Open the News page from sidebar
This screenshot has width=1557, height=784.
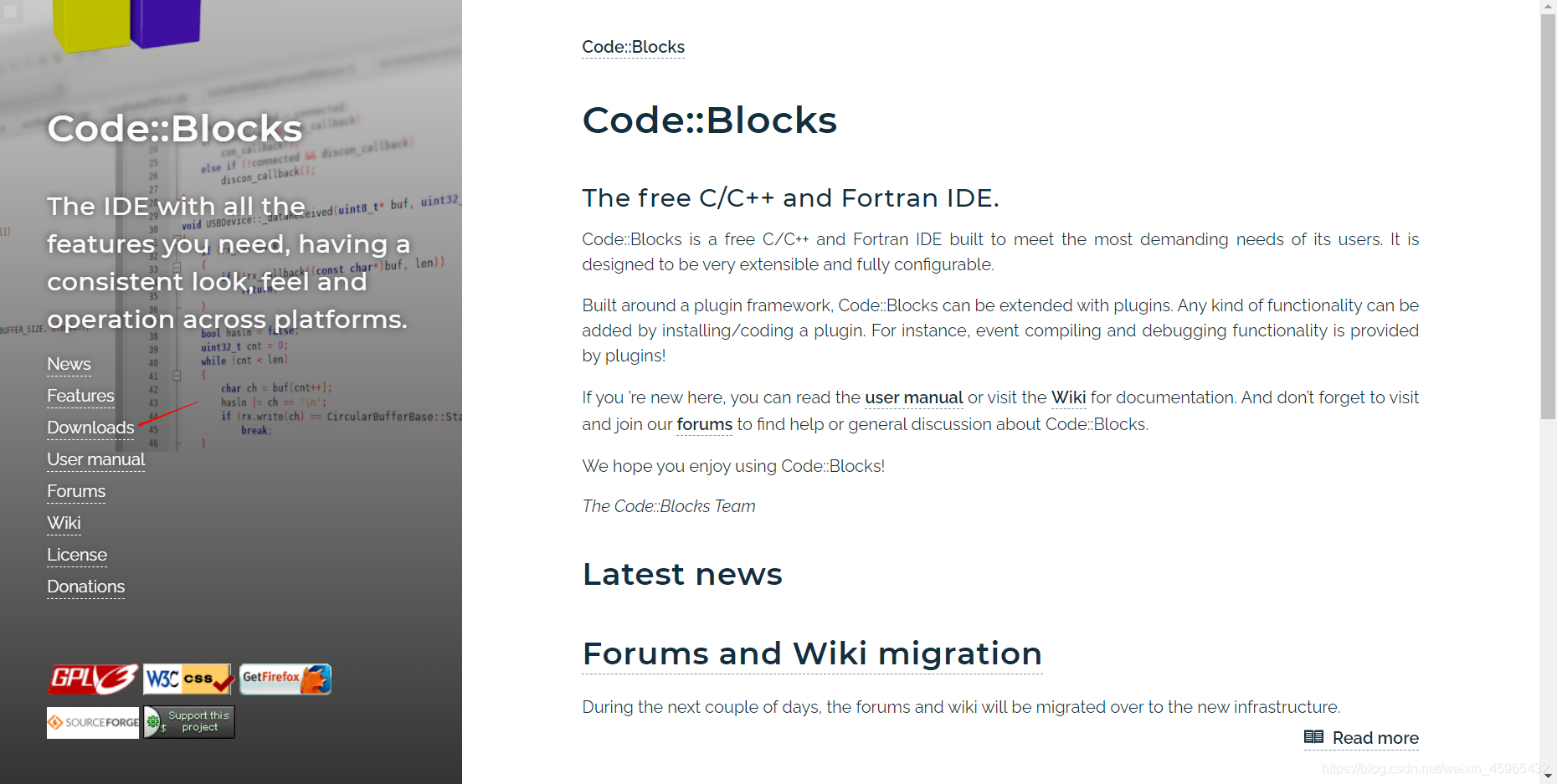[x=69, y=364]
